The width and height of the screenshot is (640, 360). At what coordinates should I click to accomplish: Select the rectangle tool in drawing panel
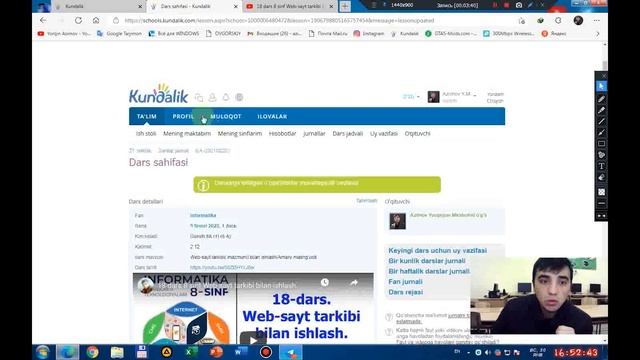tap(601, 144)
